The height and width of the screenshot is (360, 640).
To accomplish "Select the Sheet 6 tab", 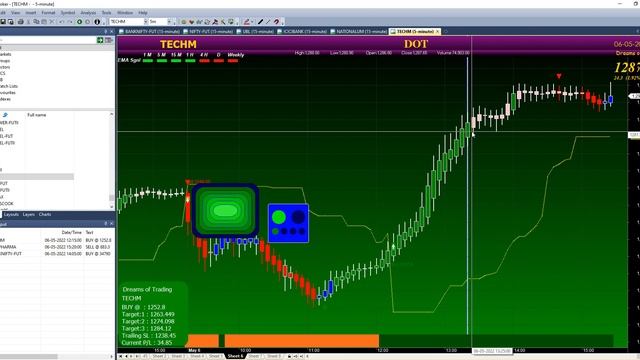I will (x=235, y=356).
